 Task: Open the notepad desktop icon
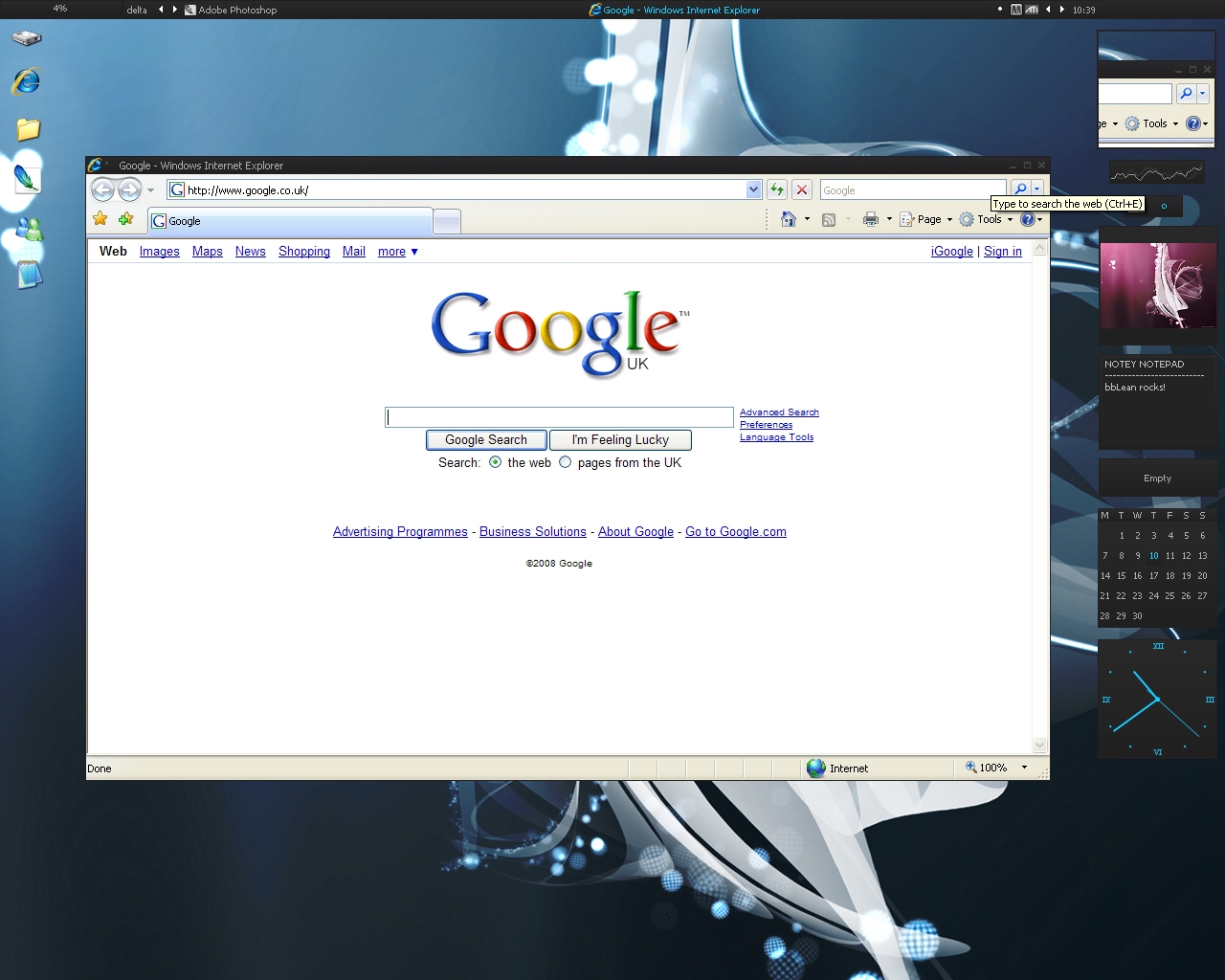[x=30, y=275]
